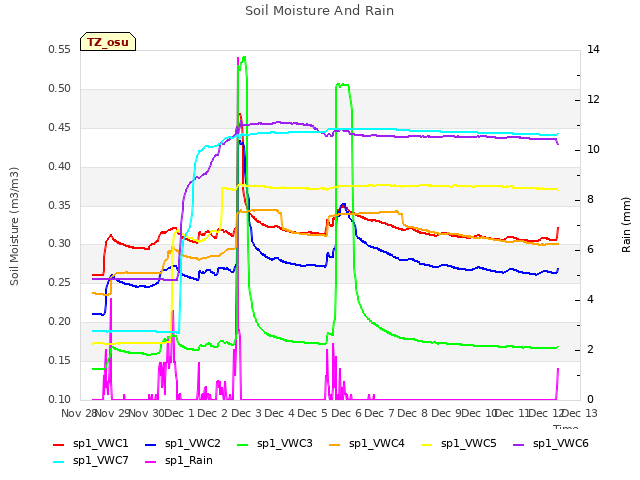Screen dimensions: 640x480
Task: Click the 0.15 left axis tick label
Action: click(x=60, y=360)
